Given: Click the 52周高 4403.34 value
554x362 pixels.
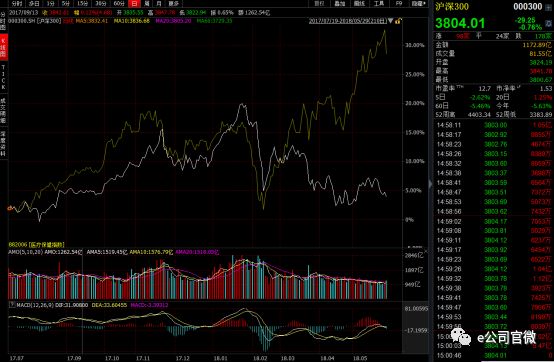Looking at the screenshot, I should coord(479,114).
